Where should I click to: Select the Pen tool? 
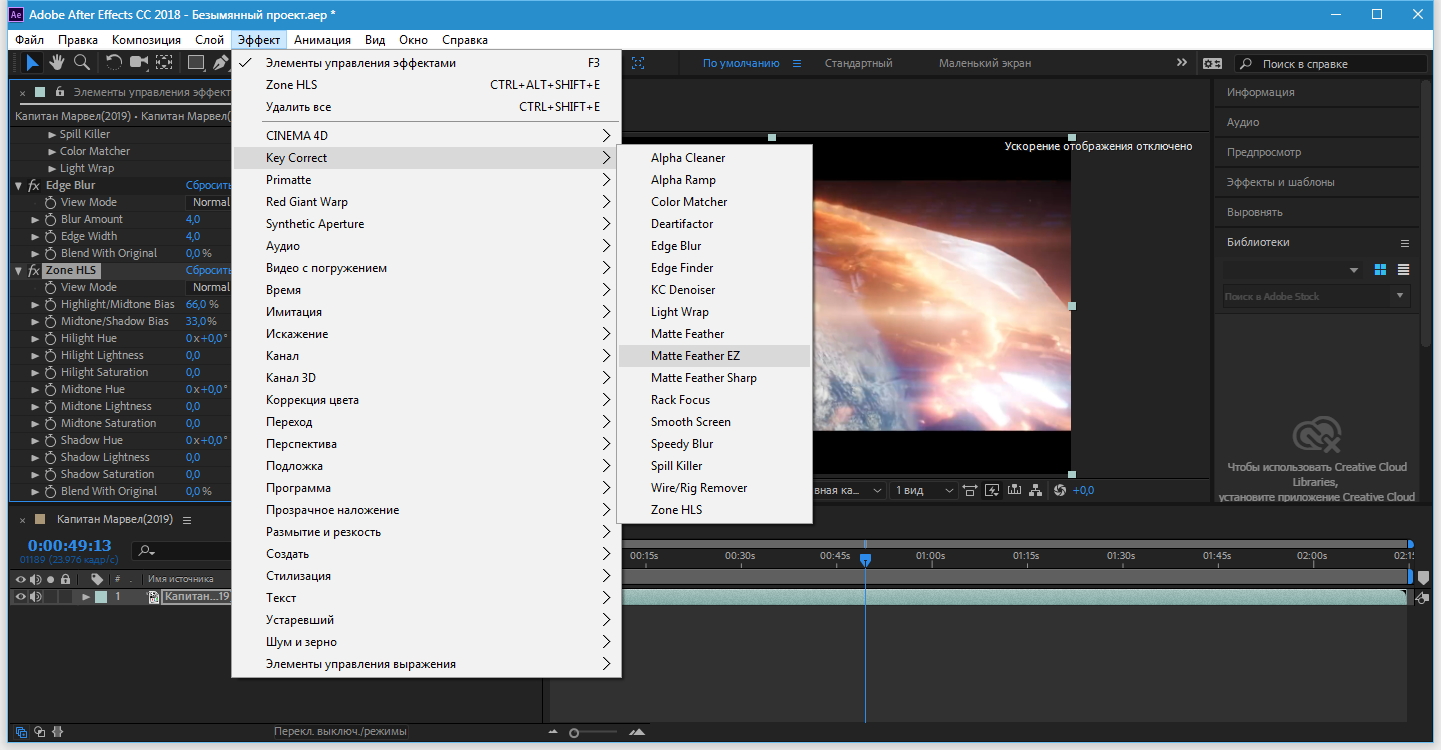[x=220, y=63]
